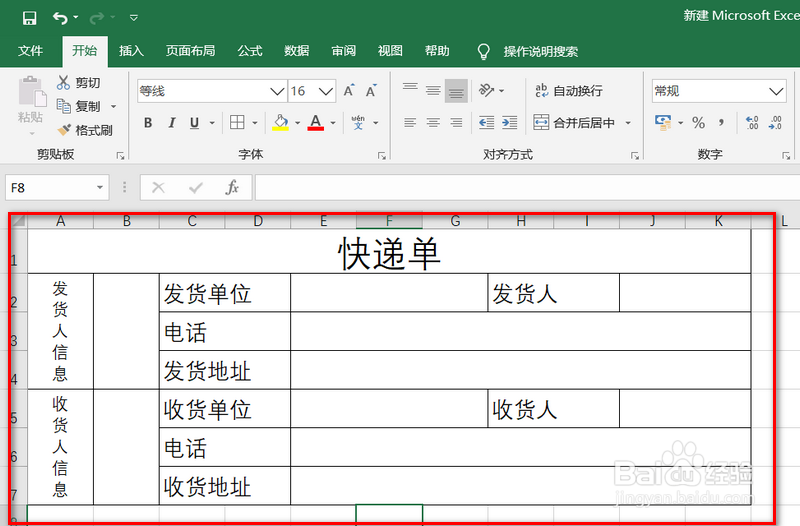Open the 字体 dialog launcher
Viewport: 800px width, 526px height.
(382, 156)
